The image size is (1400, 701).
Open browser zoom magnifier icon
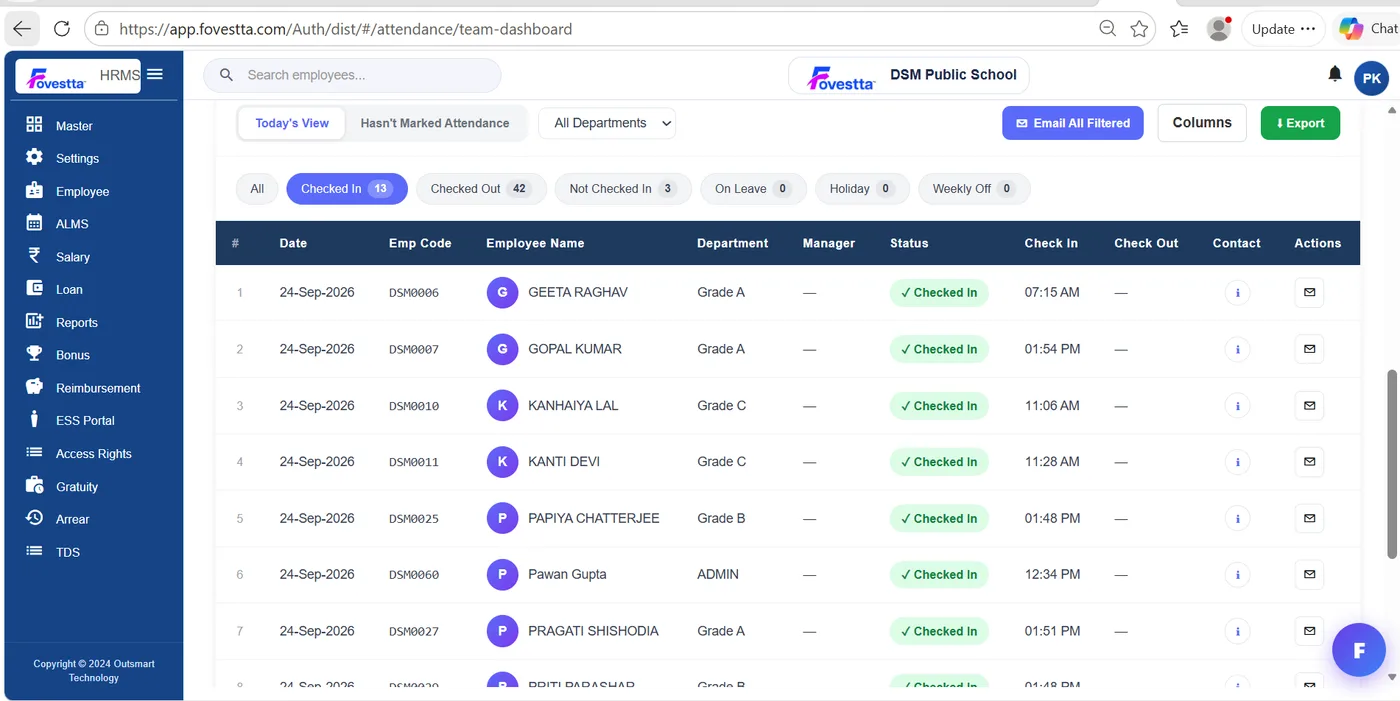click(x=1107, y=29)
